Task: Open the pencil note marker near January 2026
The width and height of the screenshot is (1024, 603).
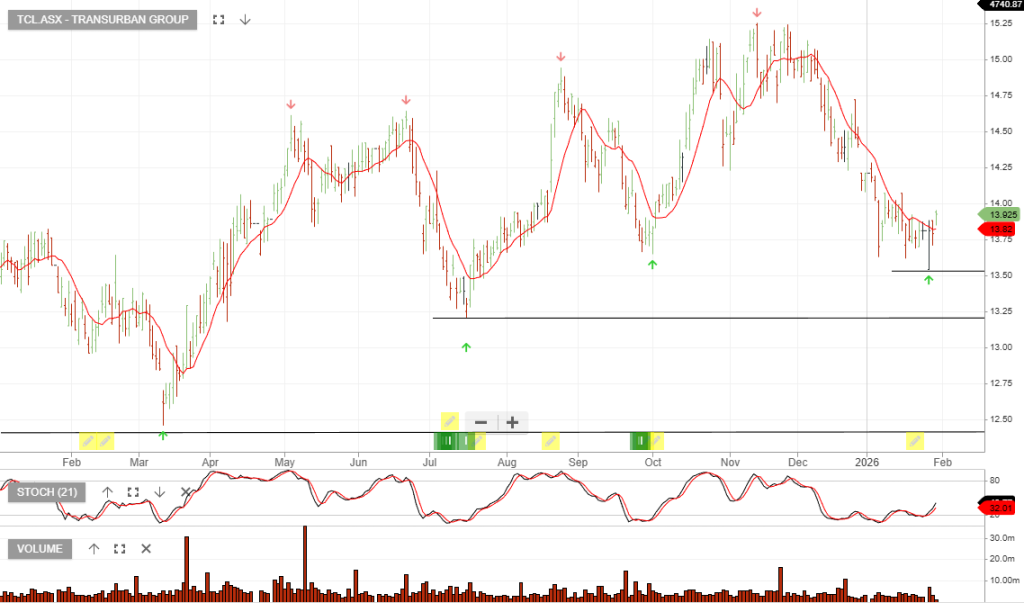Action: pyautogui.click(x=914, y=440)
